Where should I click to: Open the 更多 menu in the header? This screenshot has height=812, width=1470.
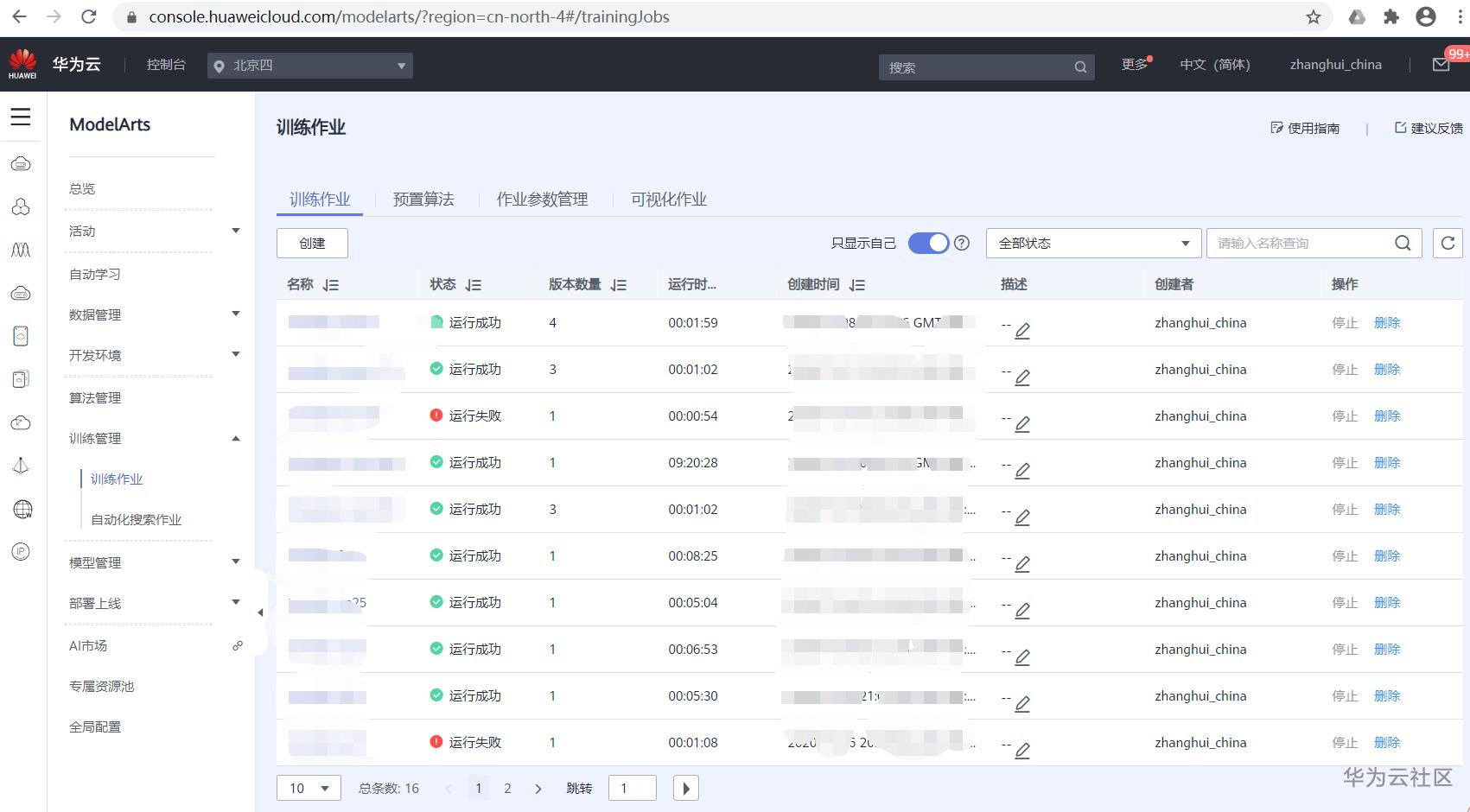1136,65
